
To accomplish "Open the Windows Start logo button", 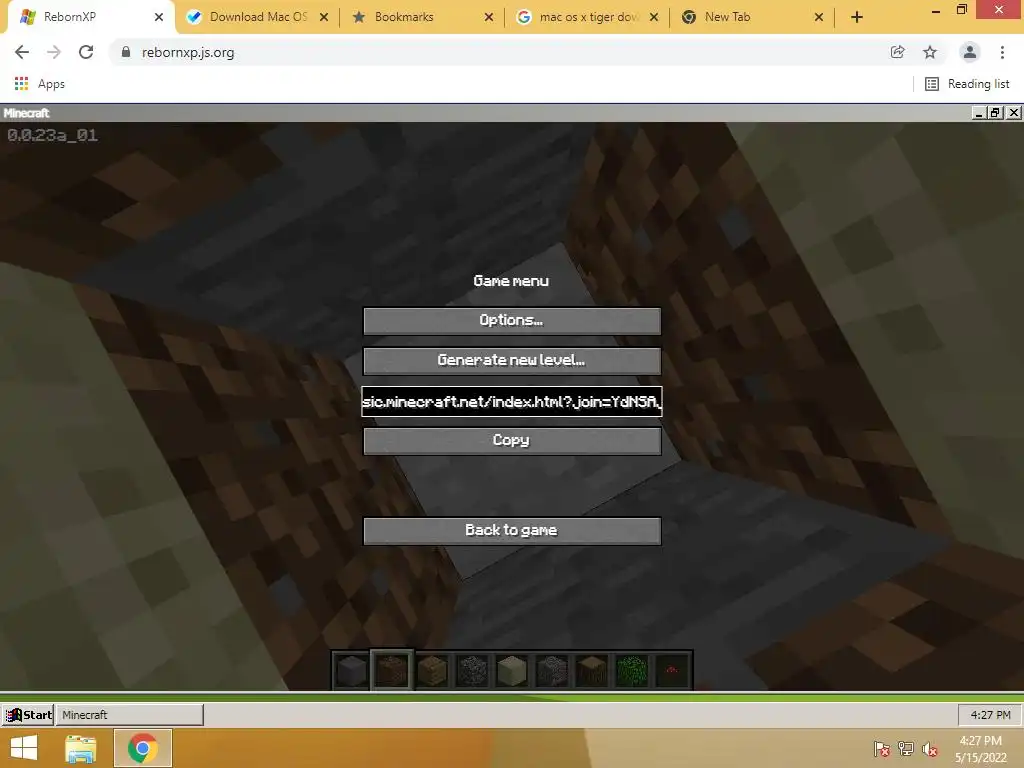I will coord(24,748).
